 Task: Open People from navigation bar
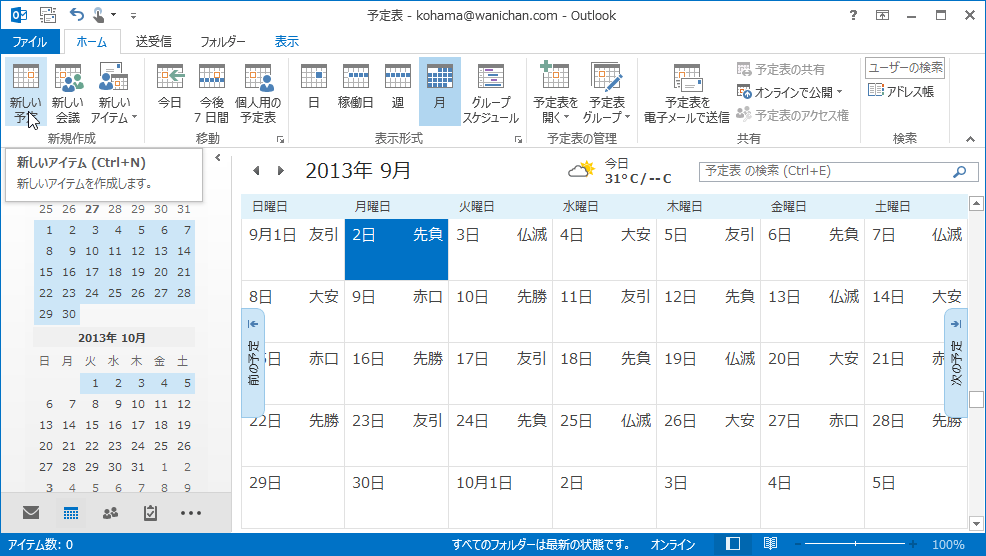[x=111, y=513]
